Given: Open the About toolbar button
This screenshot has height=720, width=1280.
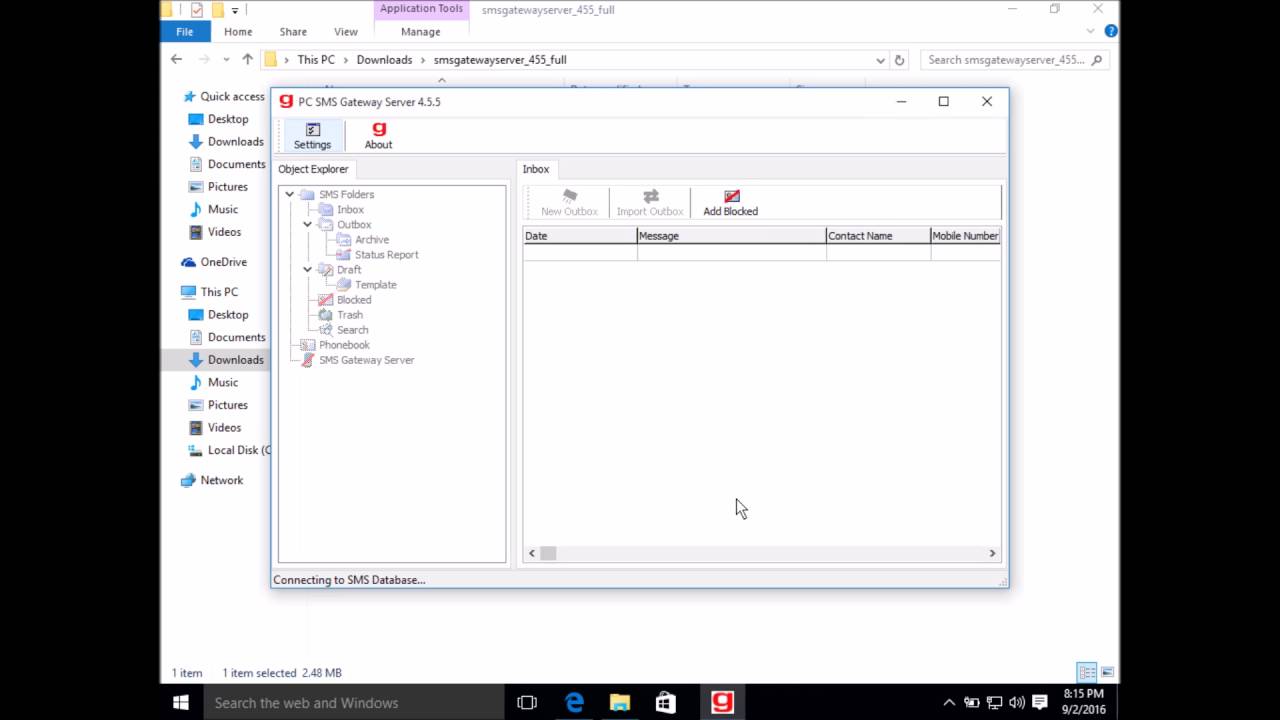Looking at the screenshot, I should pos(378,136).
